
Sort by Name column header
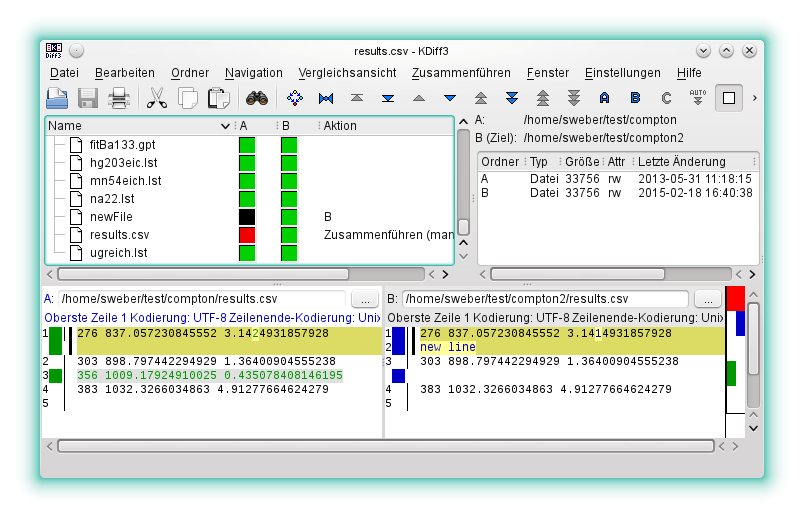tap(138, 126)
